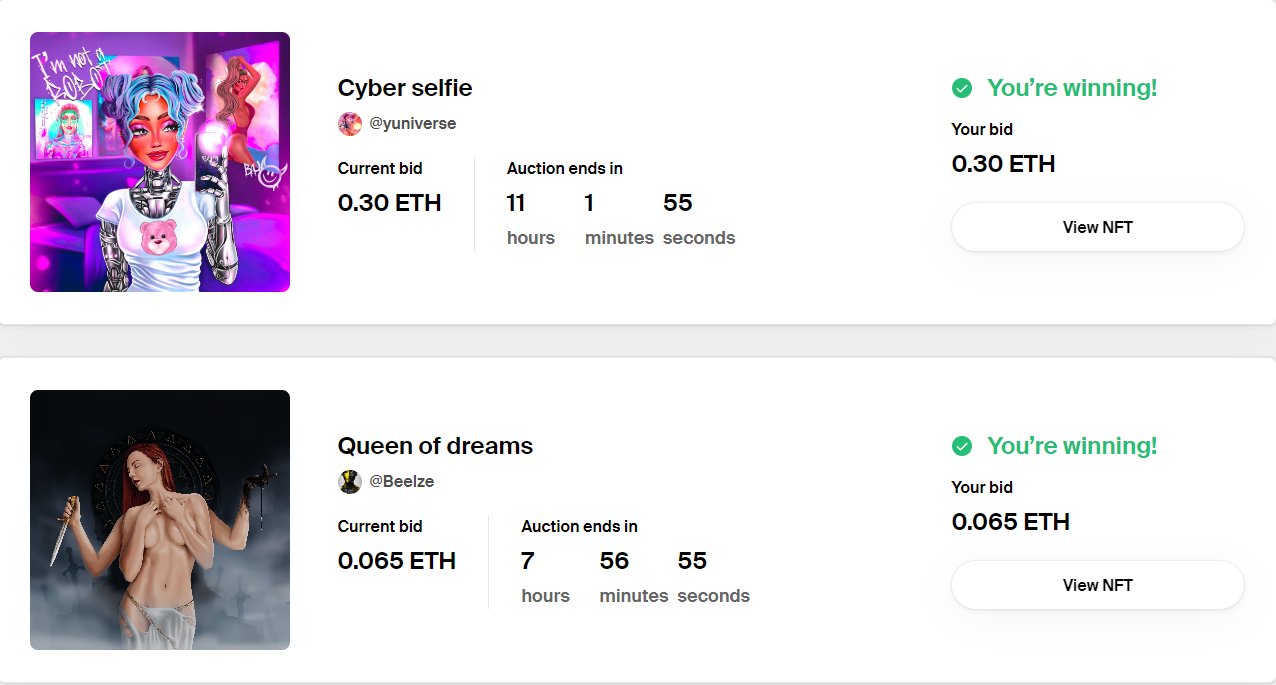Open the Cyber selfie artwork thumbnail
This screenshot has height=685, width=1276.
pyautogui.click(x=160, y=162)
